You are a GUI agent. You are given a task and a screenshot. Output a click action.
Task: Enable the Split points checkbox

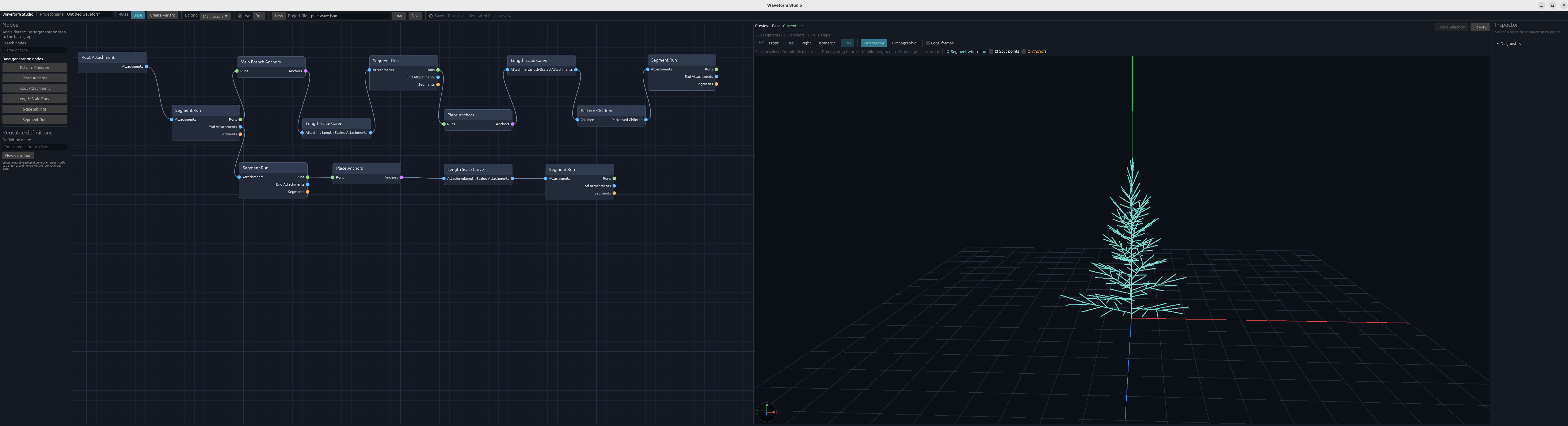coord(991,52)
